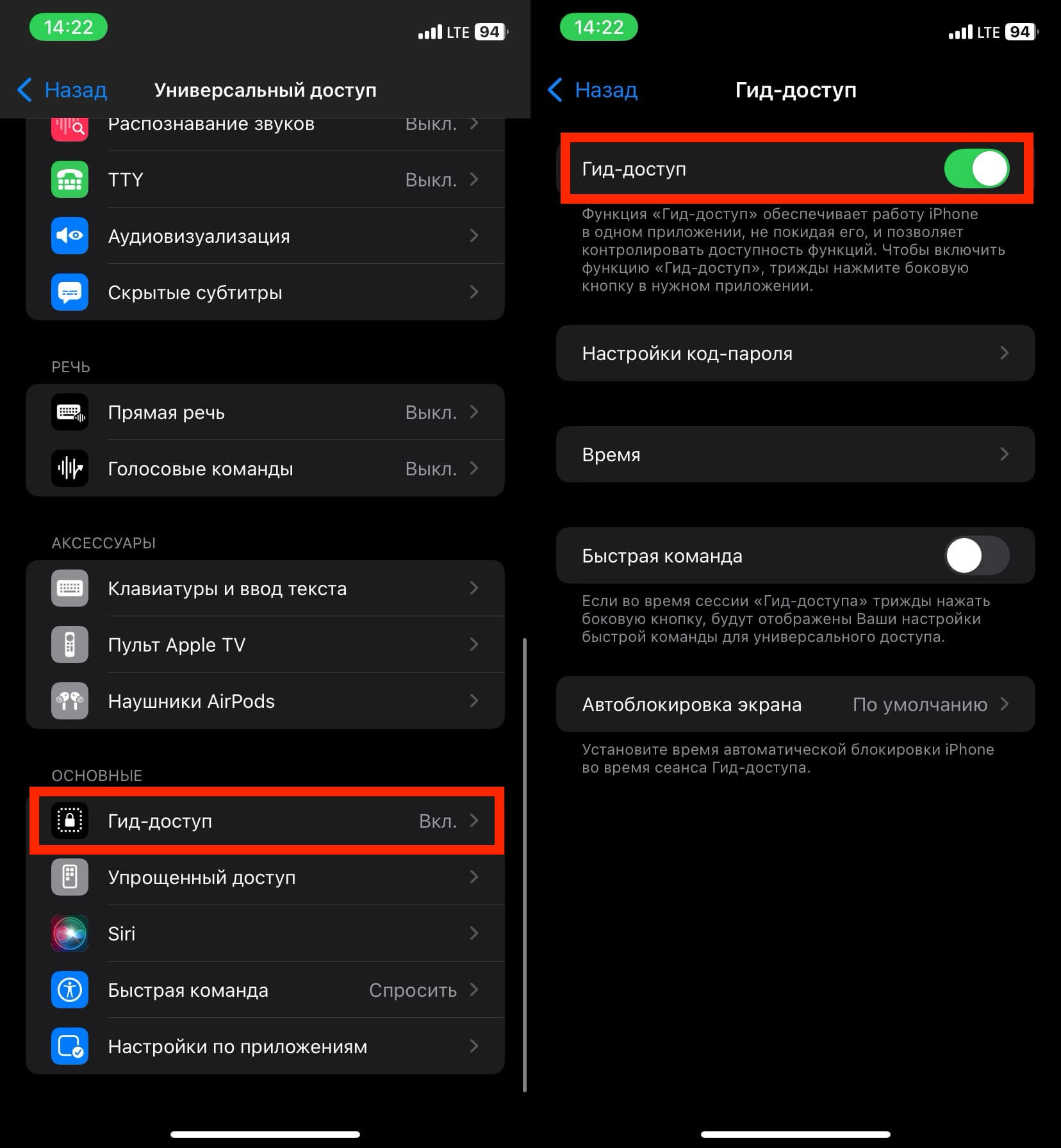The image size is (1061, 1148).
Task: Open Упрощенный доступ menu item
Action: pos(265,878)
